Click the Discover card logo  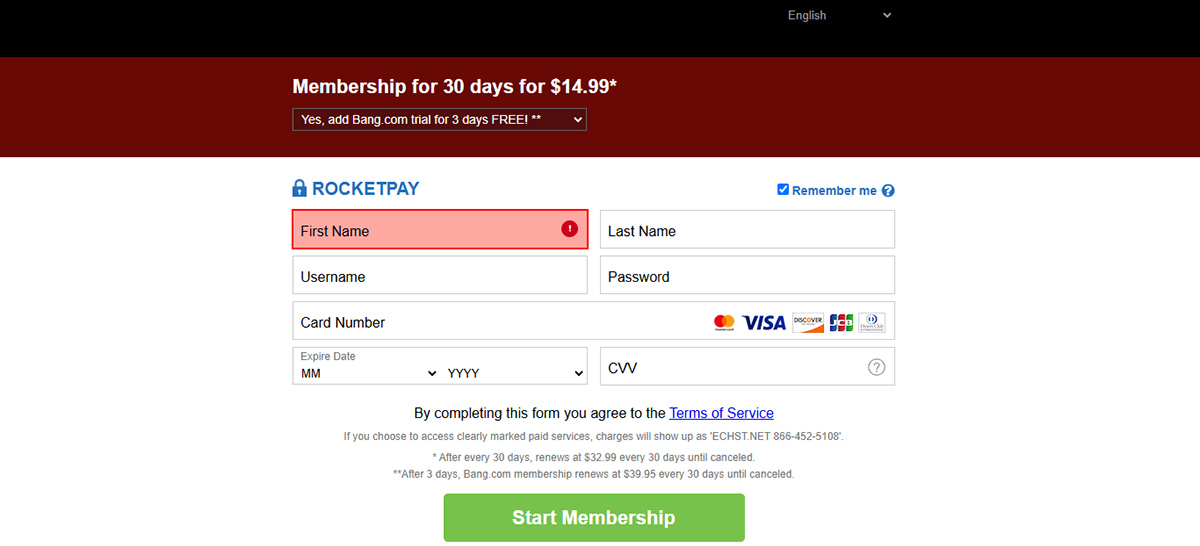807,322
